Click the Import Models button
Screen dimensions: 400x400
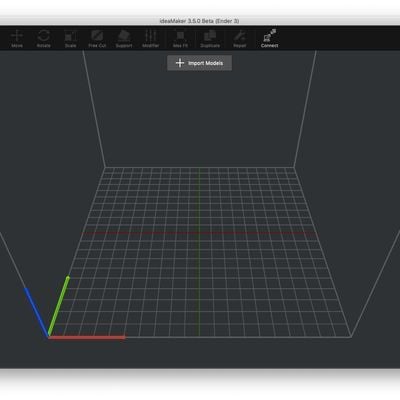coord(199,63)
